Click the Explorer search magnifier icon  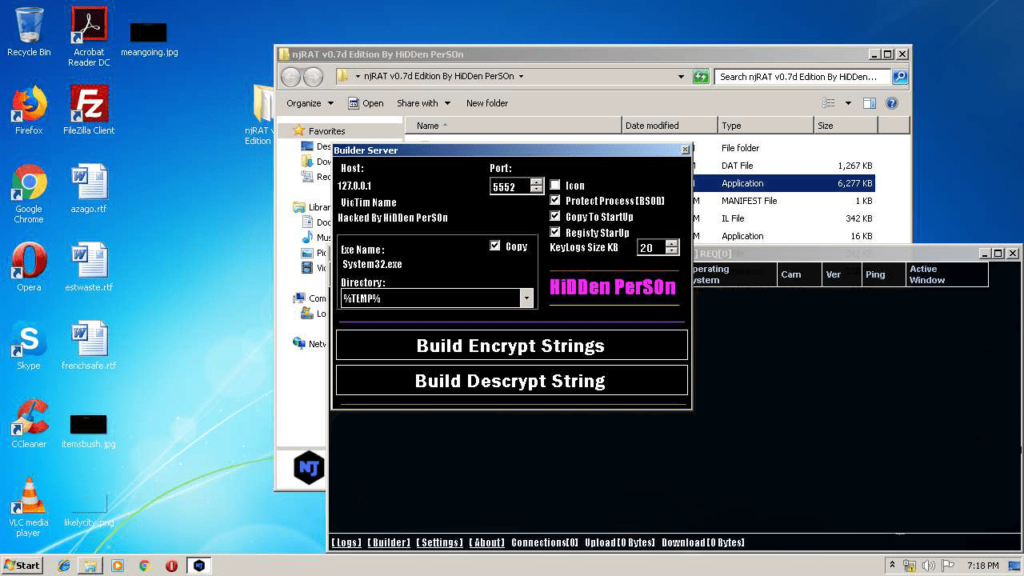pos(900,76)
